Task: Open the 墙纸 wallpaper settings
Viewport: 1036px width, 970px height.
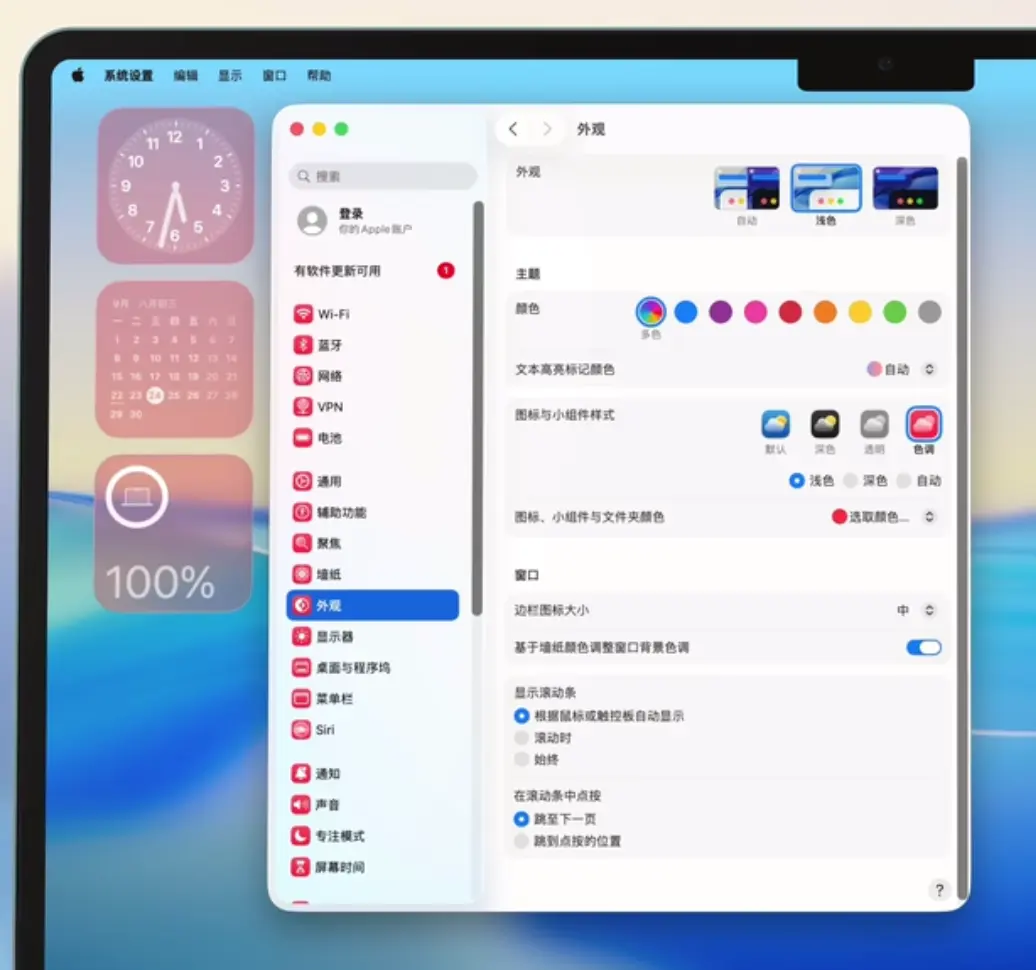Action: 329,574
